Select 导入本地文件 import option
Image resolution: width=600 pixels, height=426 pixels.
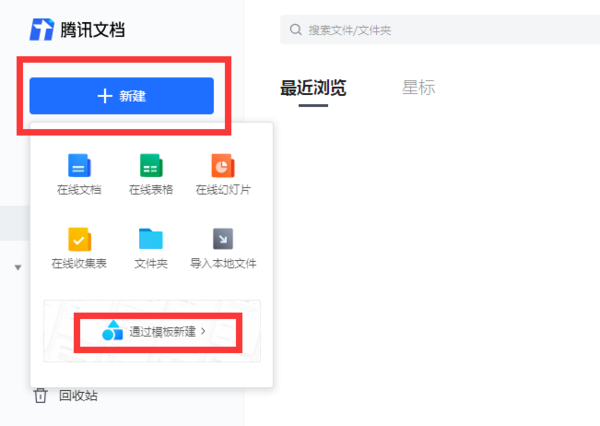tap(223, 248)
